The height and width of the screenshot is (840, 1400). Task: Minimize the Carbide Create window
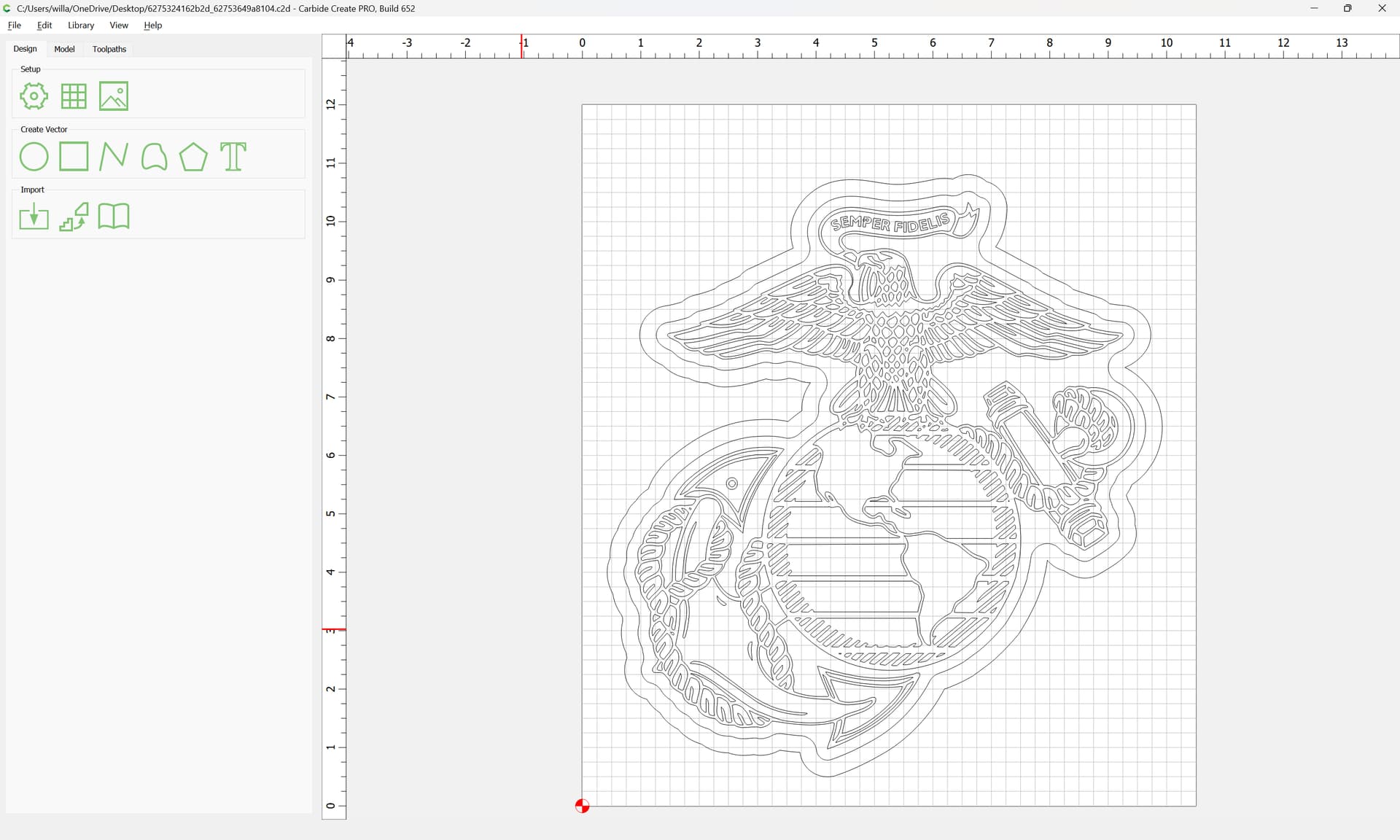coord(1314,8)
